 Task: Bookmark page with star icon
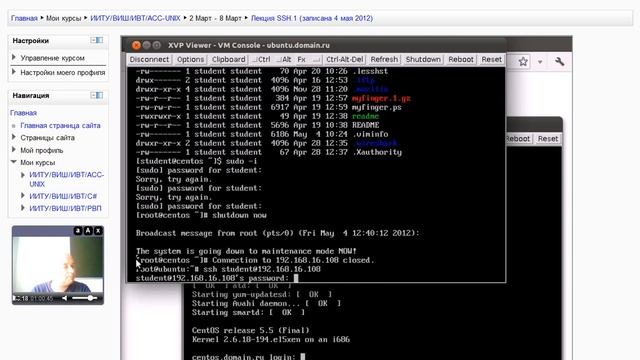pos(523,62)
